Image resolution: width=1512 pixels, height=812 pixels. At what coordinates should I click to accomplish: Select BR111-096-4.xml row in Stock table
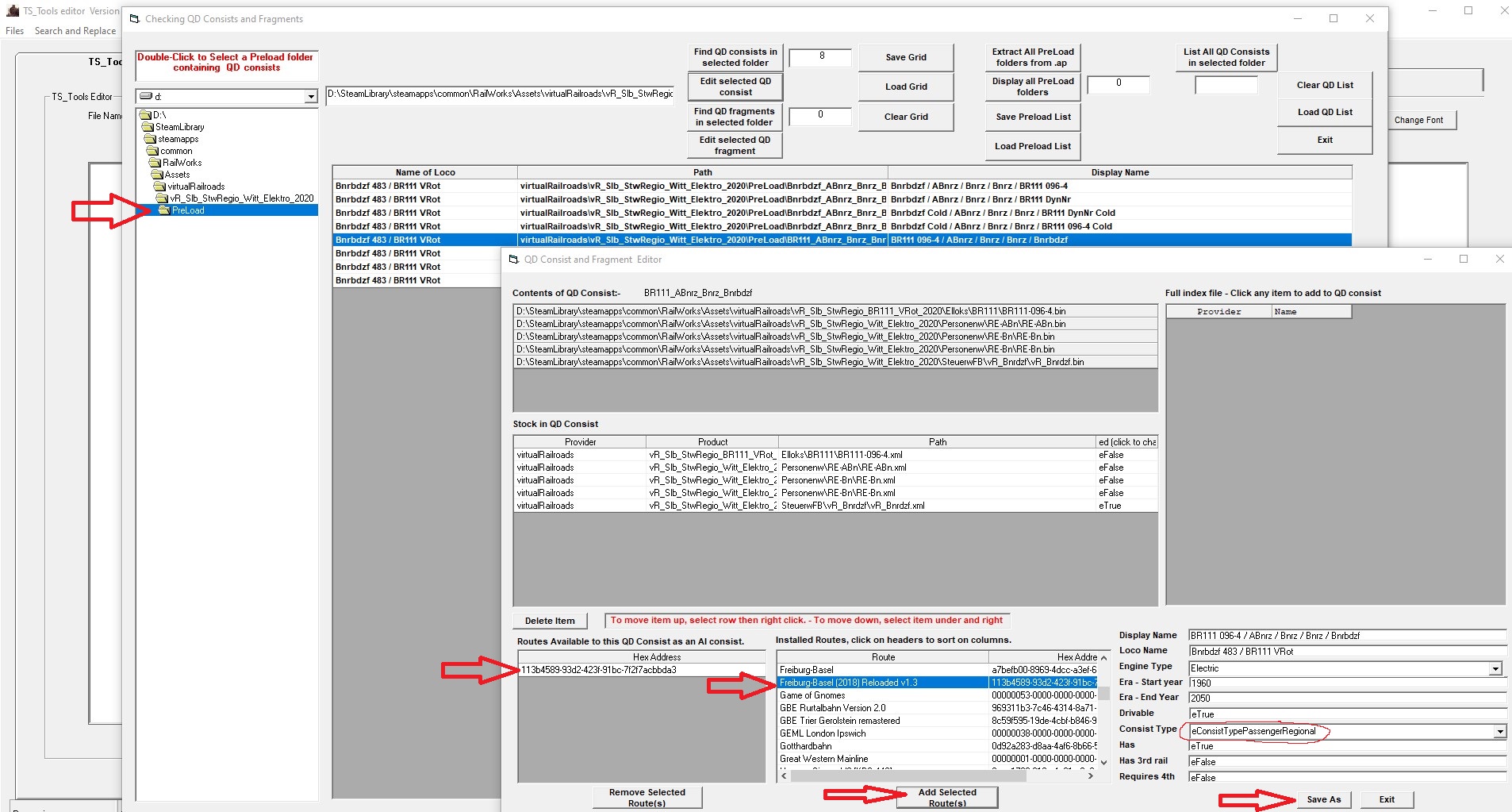click(x=835, y=455)
